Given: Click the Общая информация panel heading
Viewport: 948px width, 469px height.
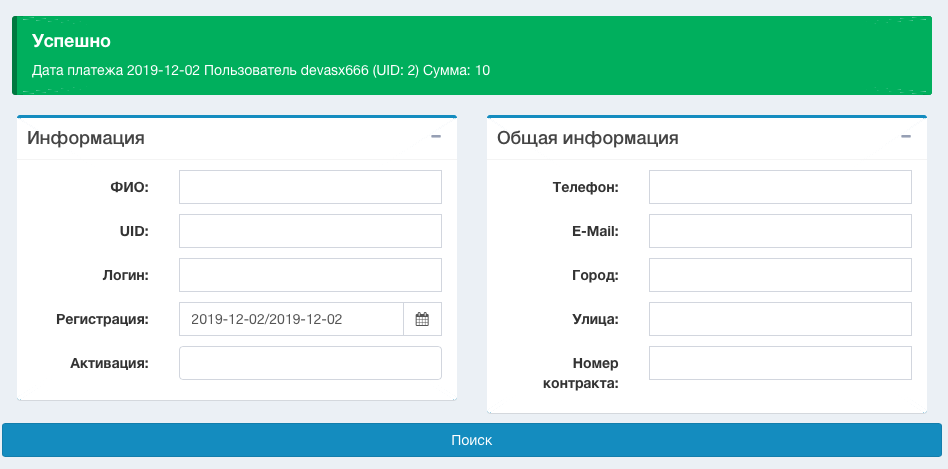Looking at the screenshot, I should (x=588, y=138).
